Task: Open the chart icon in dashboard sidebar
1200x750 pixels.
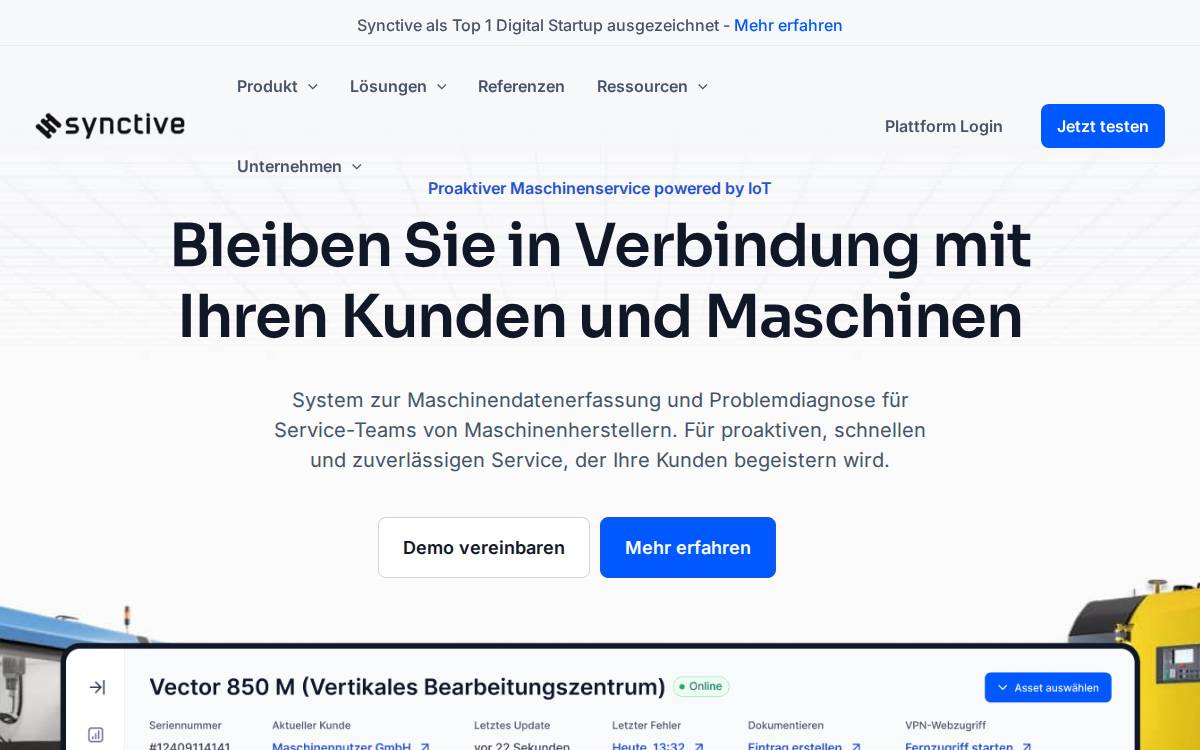Action: point(96,735)
